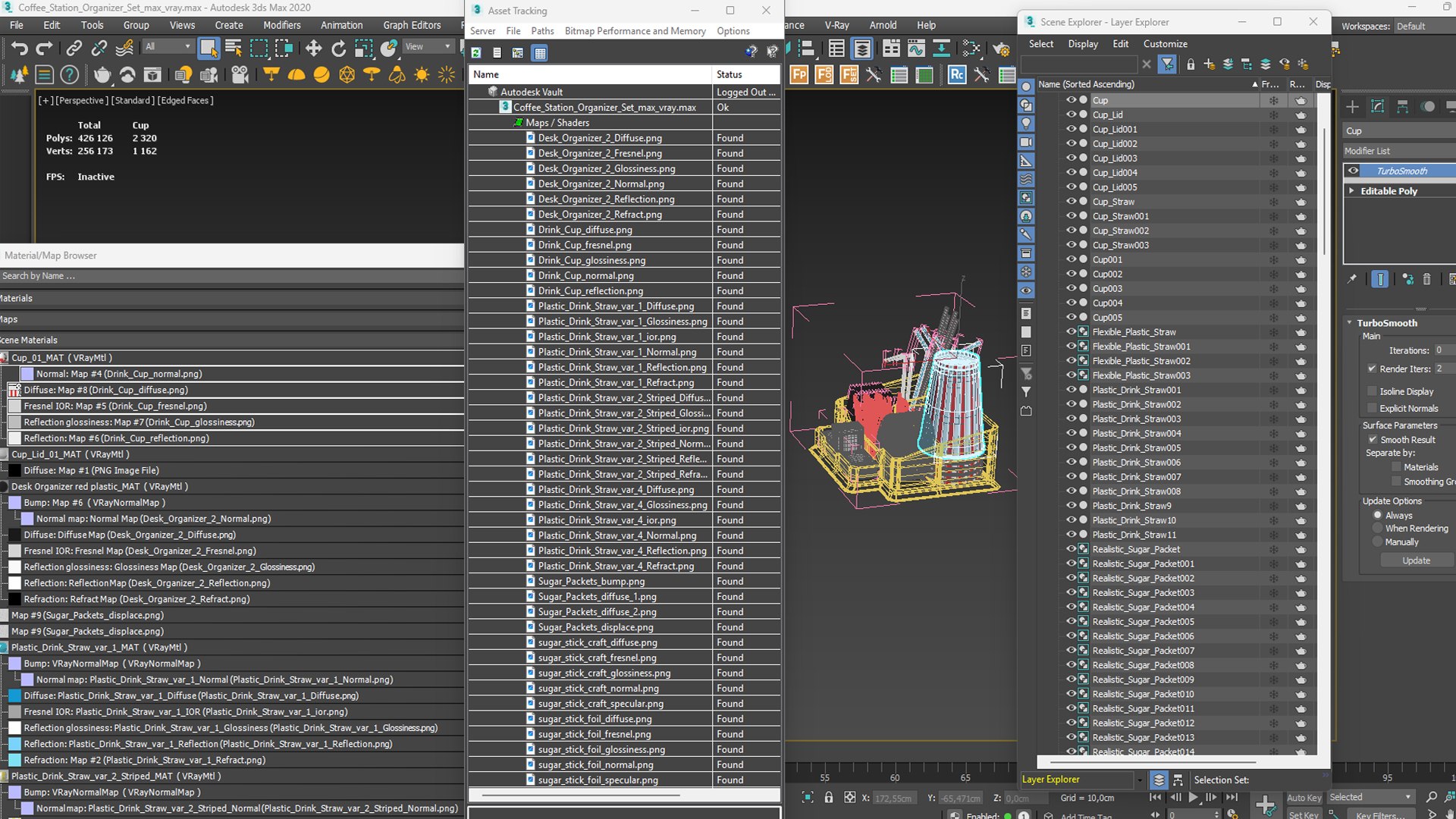This screenshot has height=819, width=1456.
Task: Click the lock icon in Scene Explorer toolbar
Action: pyautogui.click(x=1191, y=64)
